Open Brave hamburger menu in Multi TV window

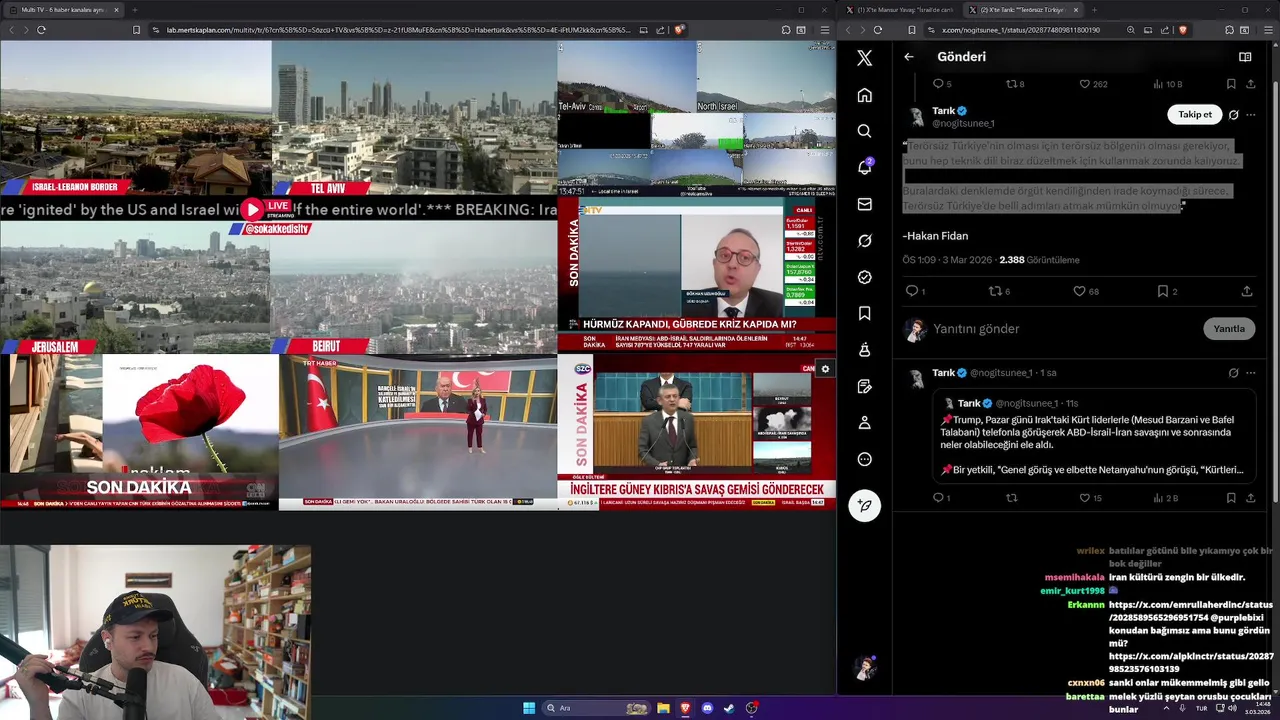[x=825, y=30]
